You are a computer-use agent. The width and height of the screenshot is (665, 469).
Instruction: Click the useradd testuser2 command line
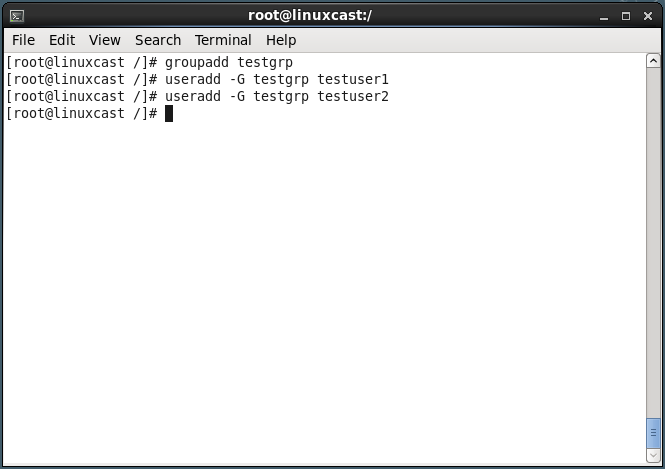pos(197,97)
